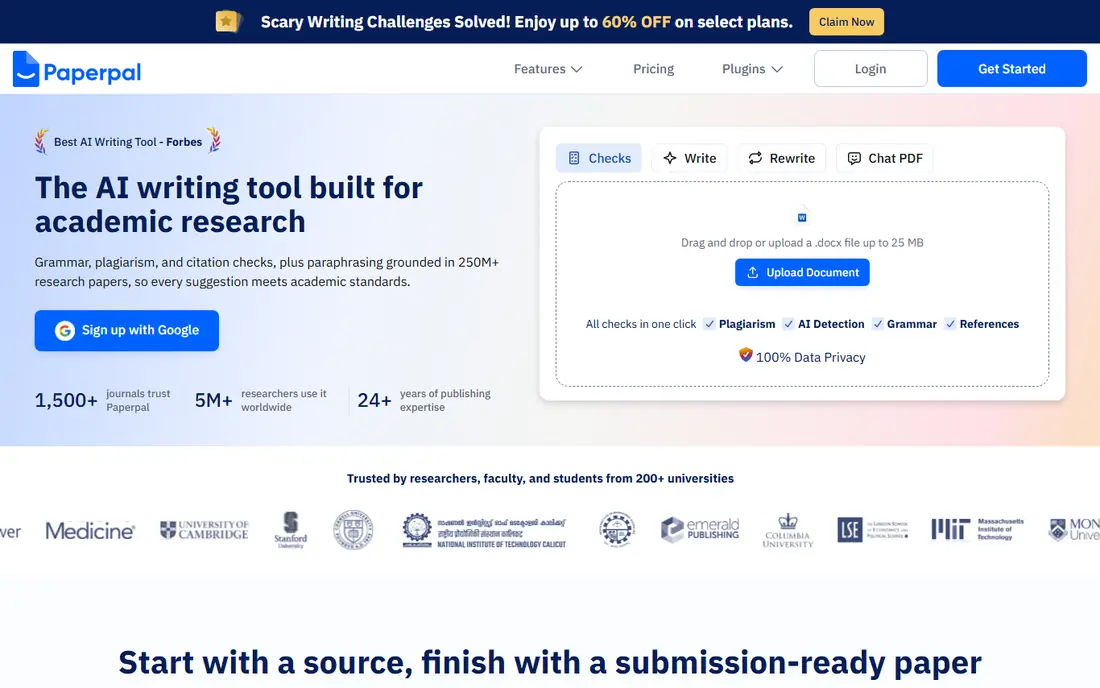Click the Paperpal logo
Screen dimensions: 1100x688
point(77,69)
